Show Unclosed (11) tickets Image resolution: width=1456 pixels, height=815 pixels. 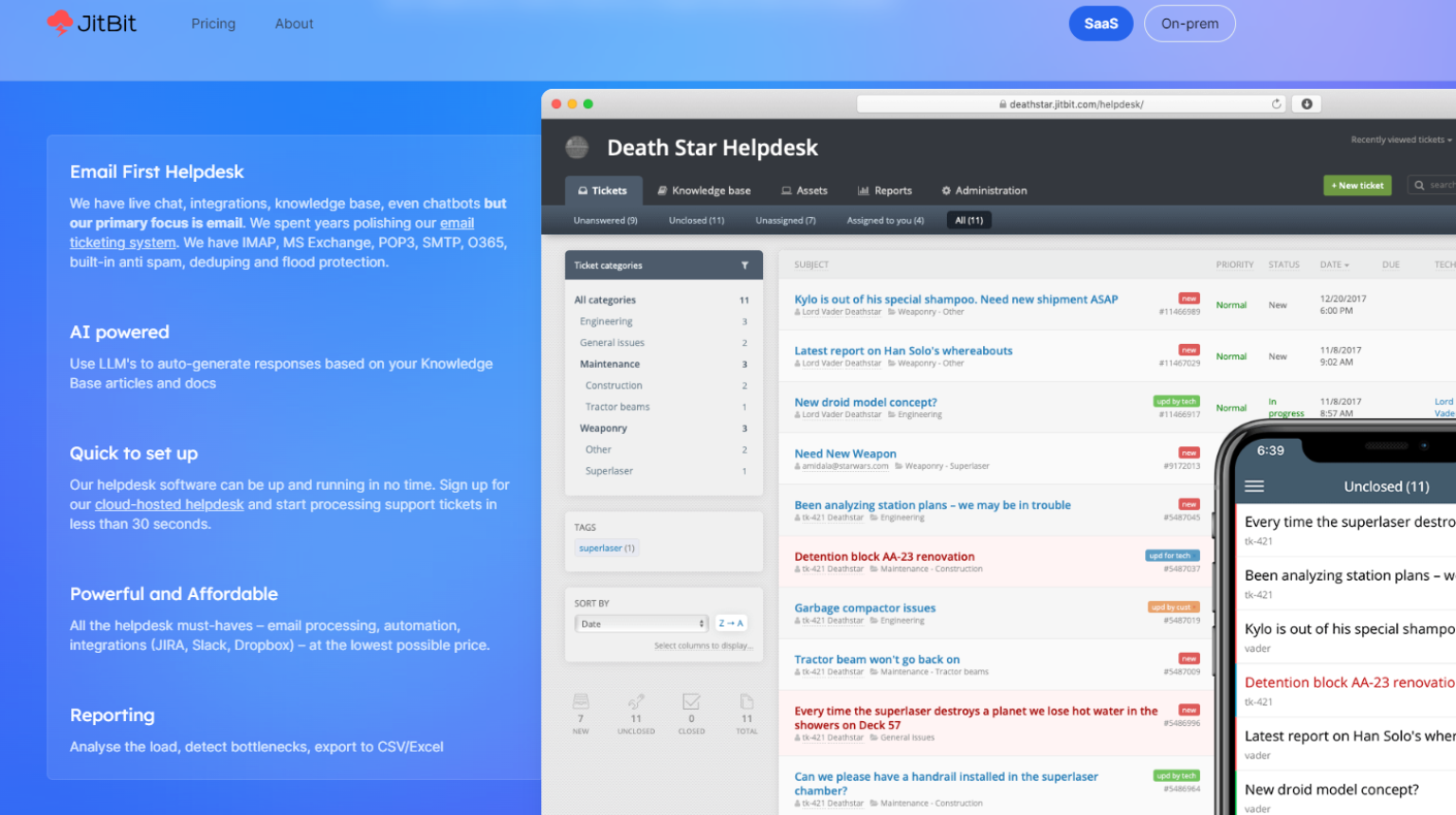[x=697, y=221]
